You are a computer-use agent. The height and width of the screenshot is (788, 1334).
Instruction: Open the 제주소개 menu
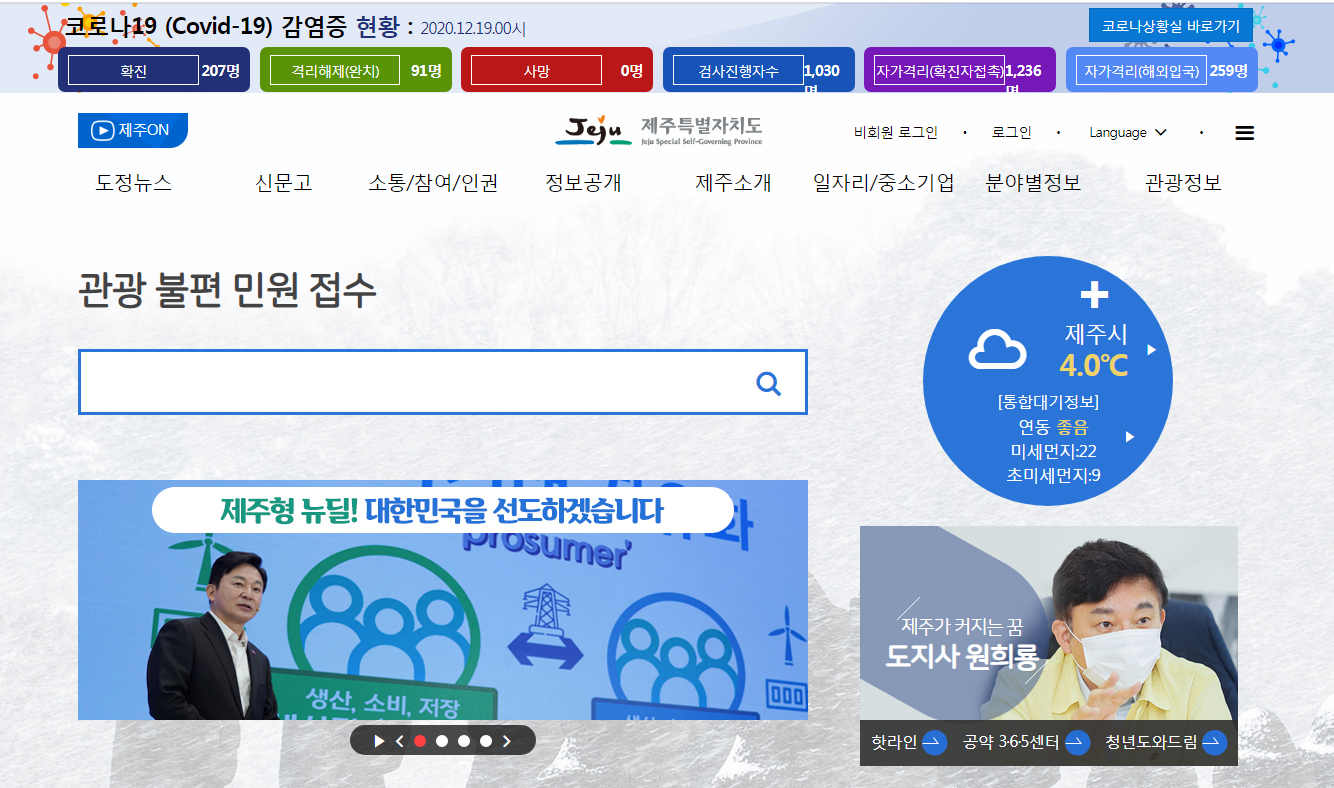pyautogui.click(x=733, y=183)
